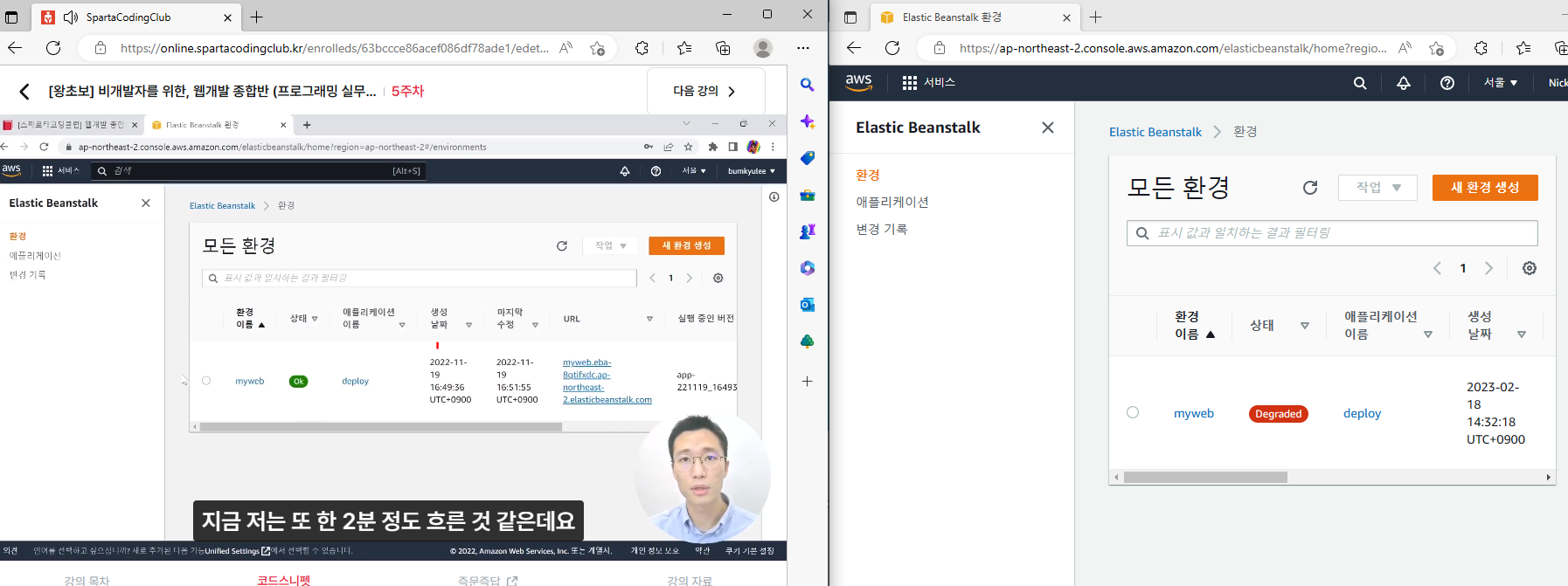This screenshot has height=586, width=1568.
Task: Open the 코드스니펫 tab below the video
Action: point(284,580)
